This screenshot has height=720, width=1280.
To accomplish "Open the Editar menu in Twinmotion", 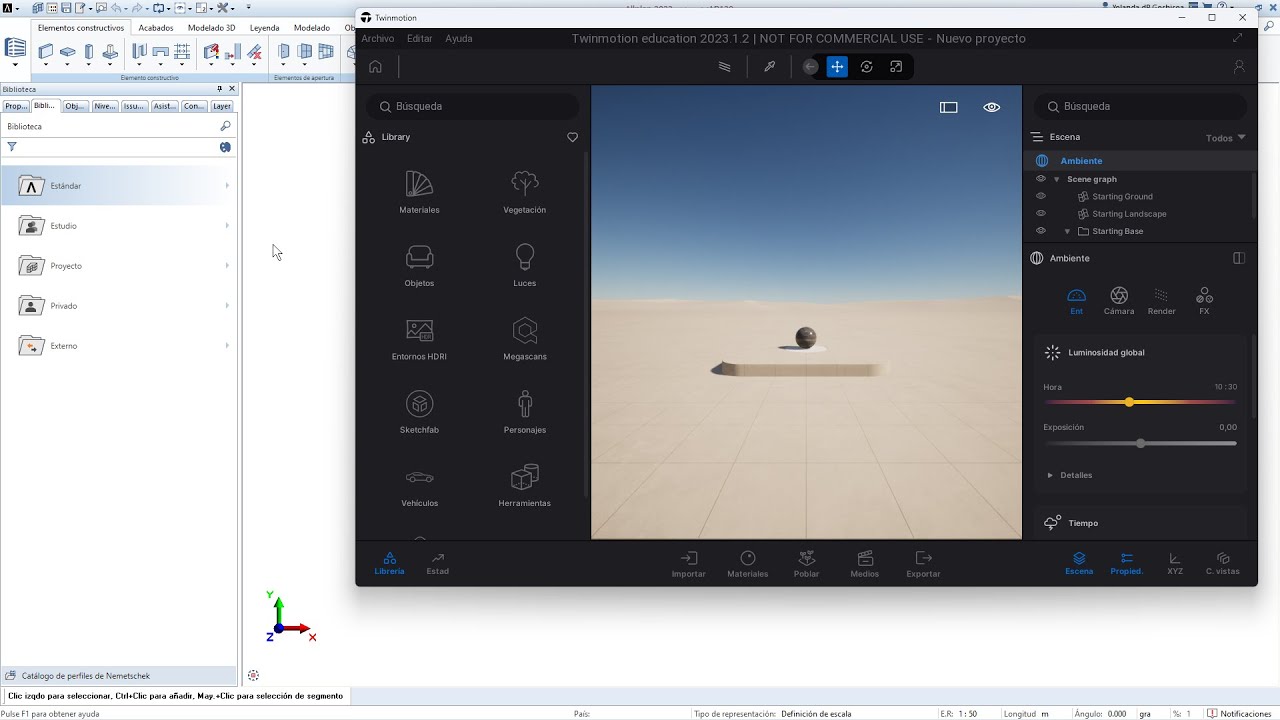I will pos(420,39).
